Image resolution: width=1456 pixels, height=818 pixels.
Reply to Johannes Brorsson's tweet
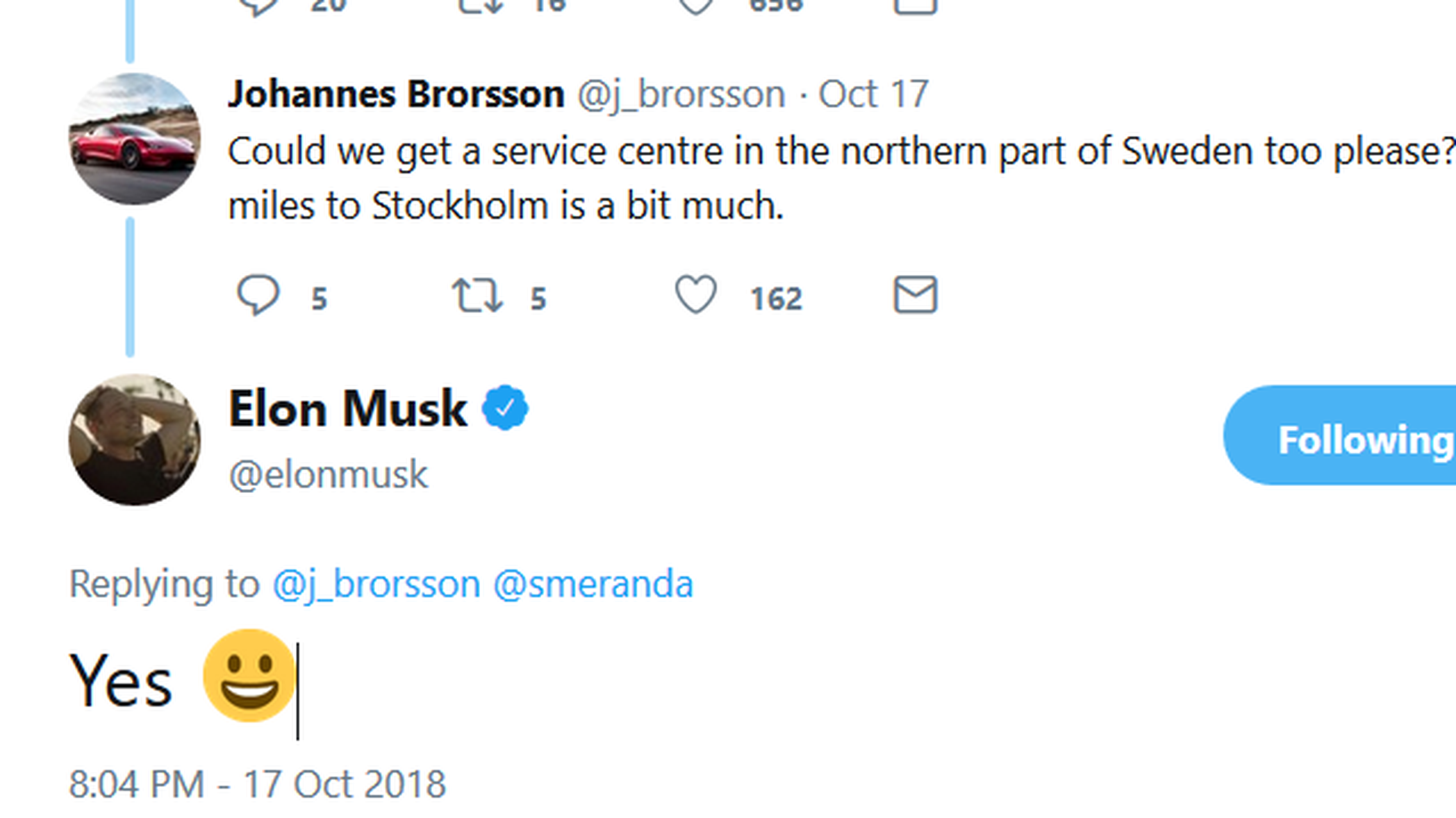pyautogui.click(x=258, y=295)
